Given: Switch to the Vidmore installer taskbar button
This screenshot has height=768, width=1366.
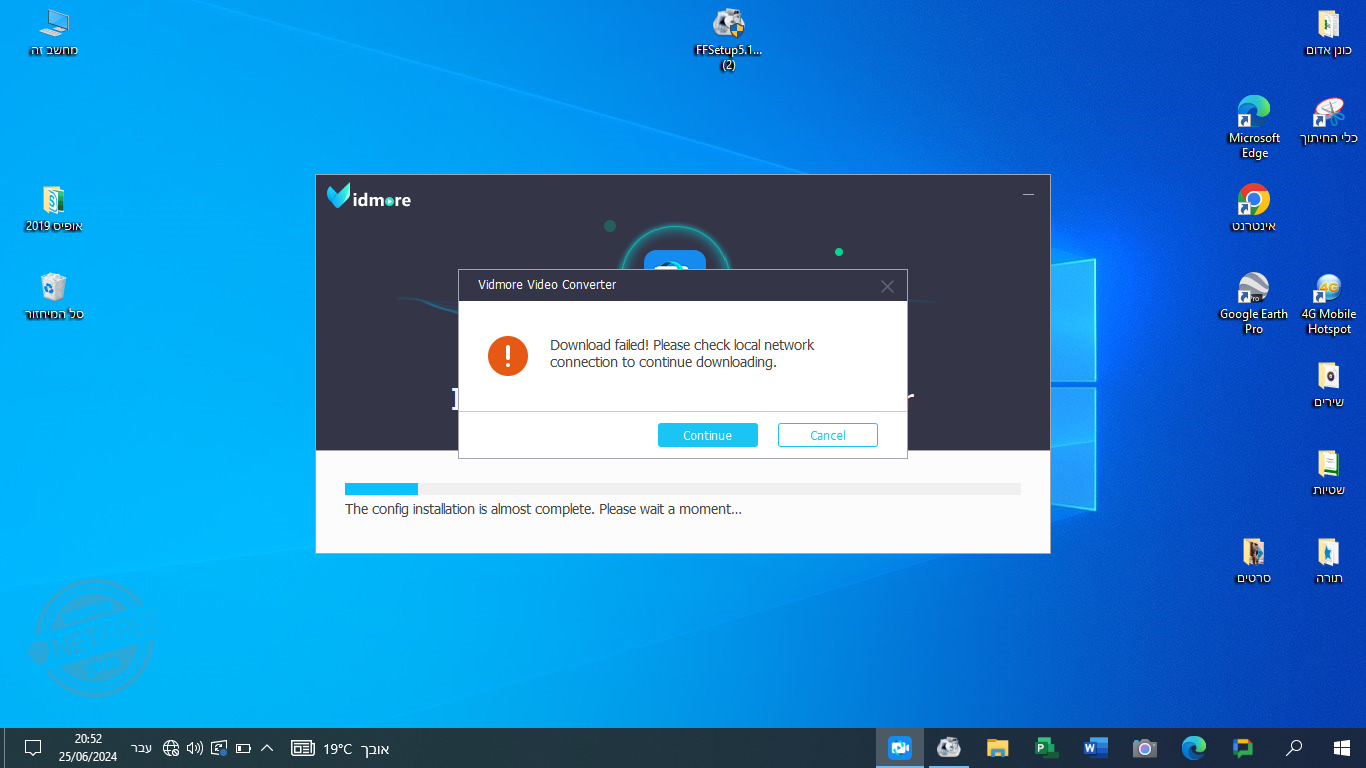Looking at the screenshot, I should coord(900,748).
